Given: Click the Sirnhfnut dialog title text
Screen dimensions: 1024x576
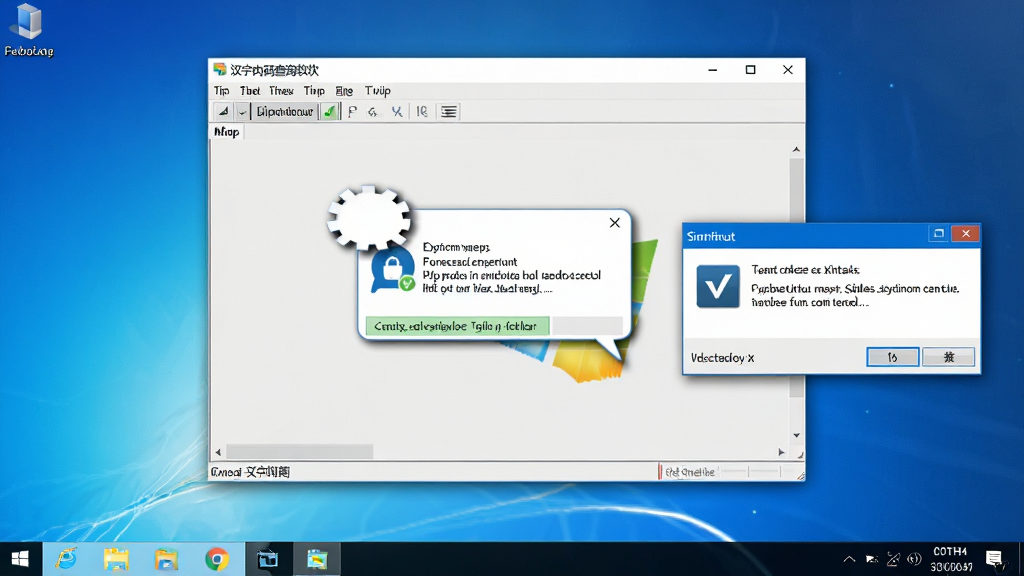Looking at the screenshot, I should [711, 236].
